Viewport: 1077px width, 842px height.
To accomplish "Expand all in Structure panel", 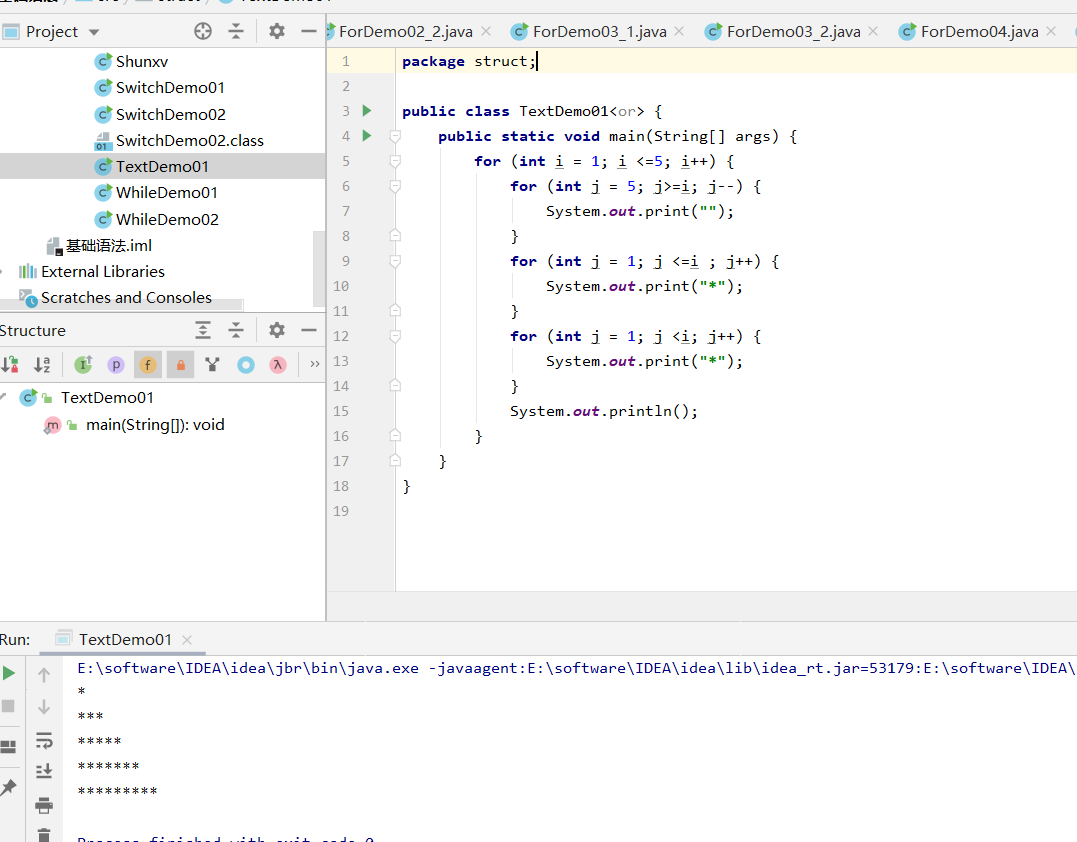I will [203, 330].
